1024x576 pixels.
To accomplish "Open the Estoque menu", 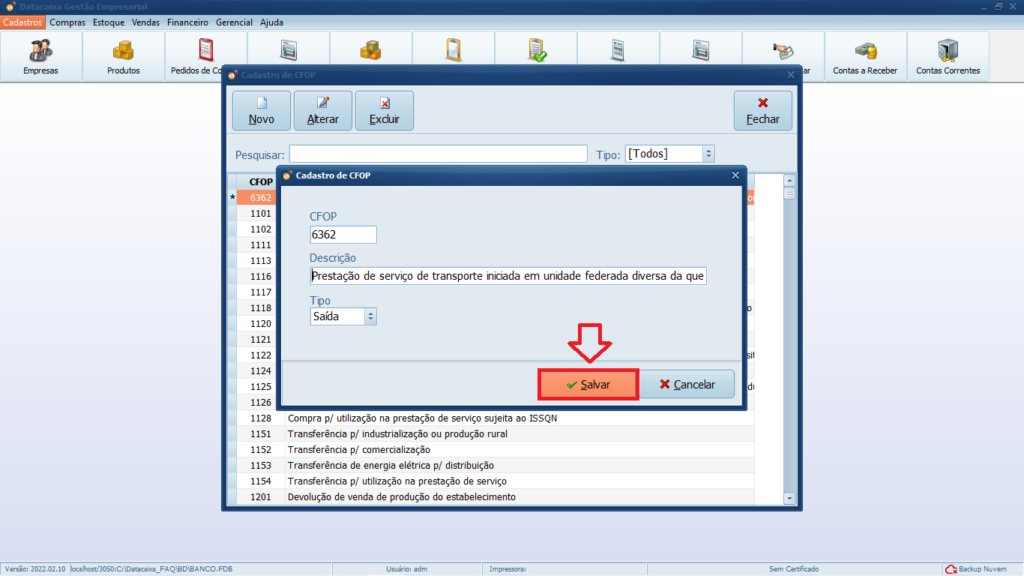I will (109, 22).
